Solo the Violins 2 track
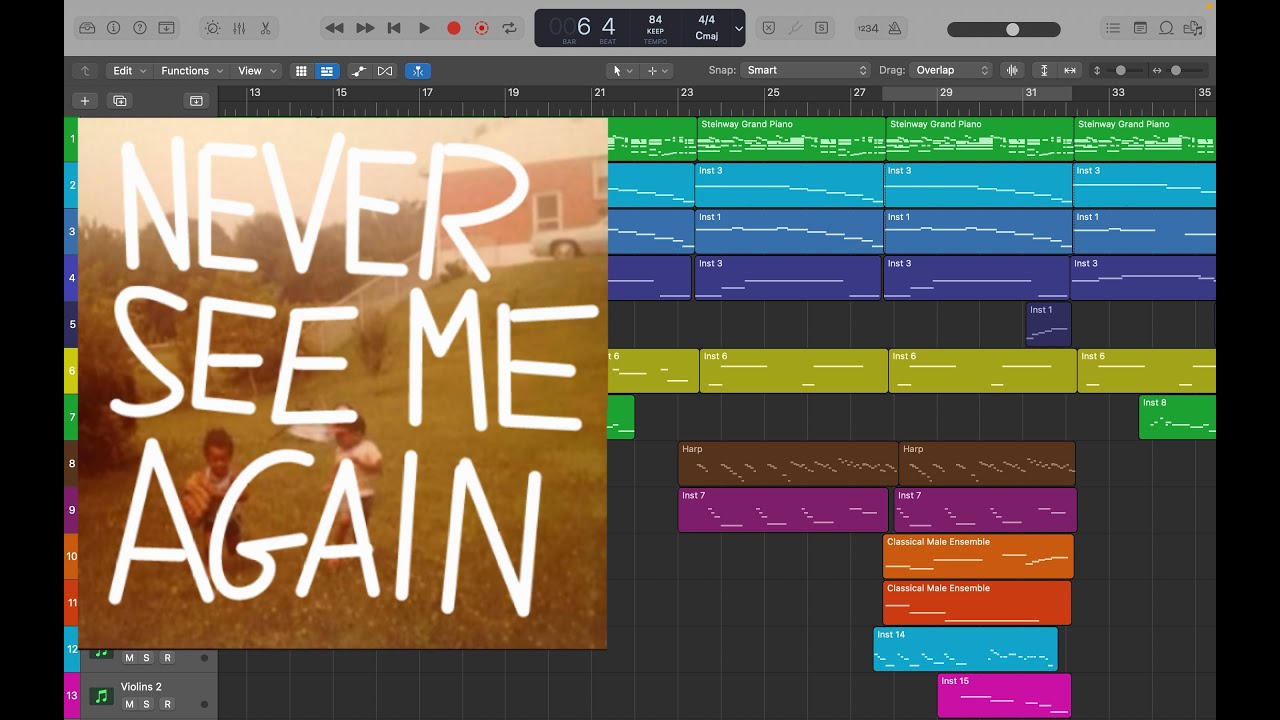This screenshot has width=1280, height=720. (146, 704)
